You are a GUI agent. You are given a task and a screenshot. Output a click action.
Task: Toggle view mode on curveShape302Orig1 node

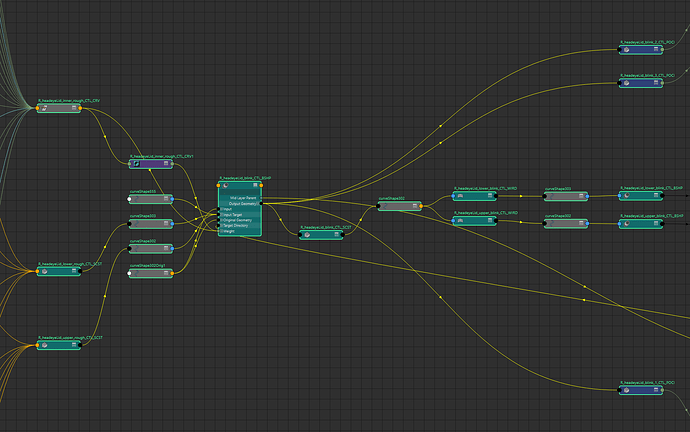(x=166, y=272)
